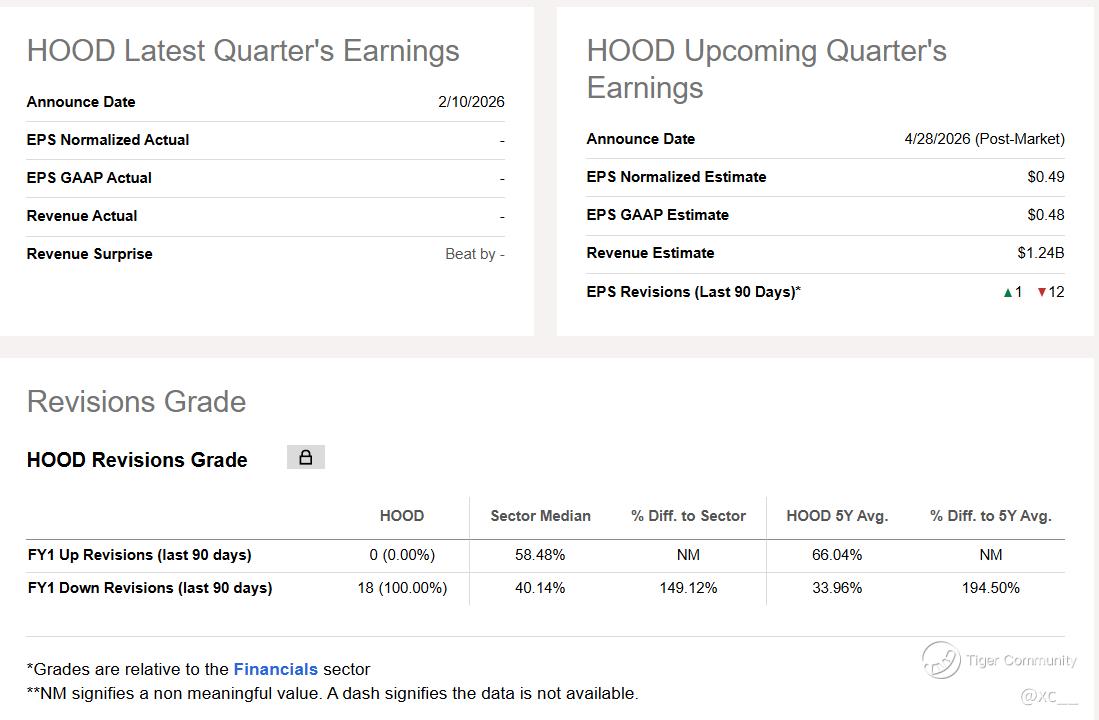
Task: Click the % Diff. to Sector header
Action: [x=688, y=516]
